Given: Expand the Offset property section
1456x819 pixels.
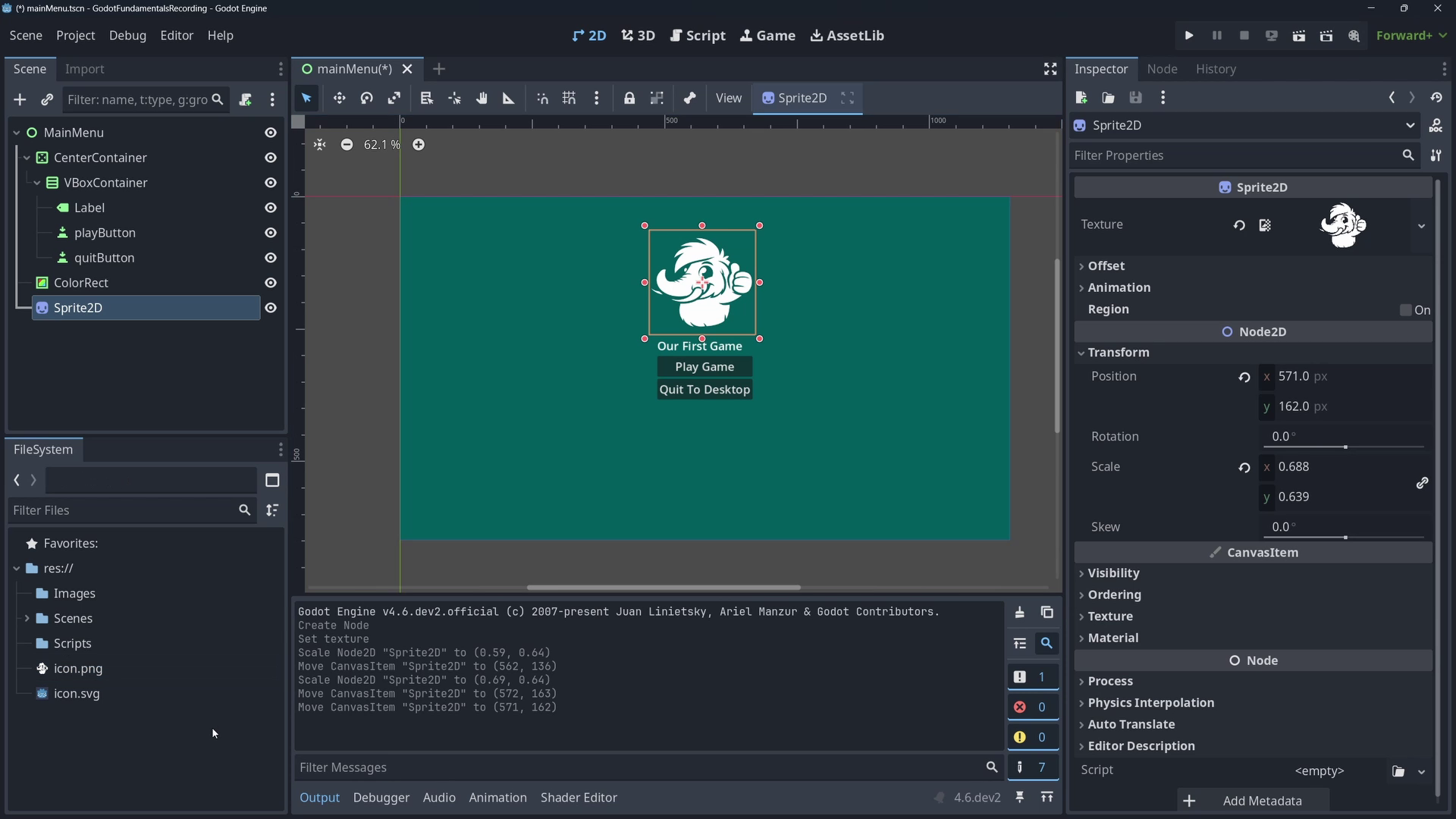Looking at the screenshot, I should [1106, 266].
